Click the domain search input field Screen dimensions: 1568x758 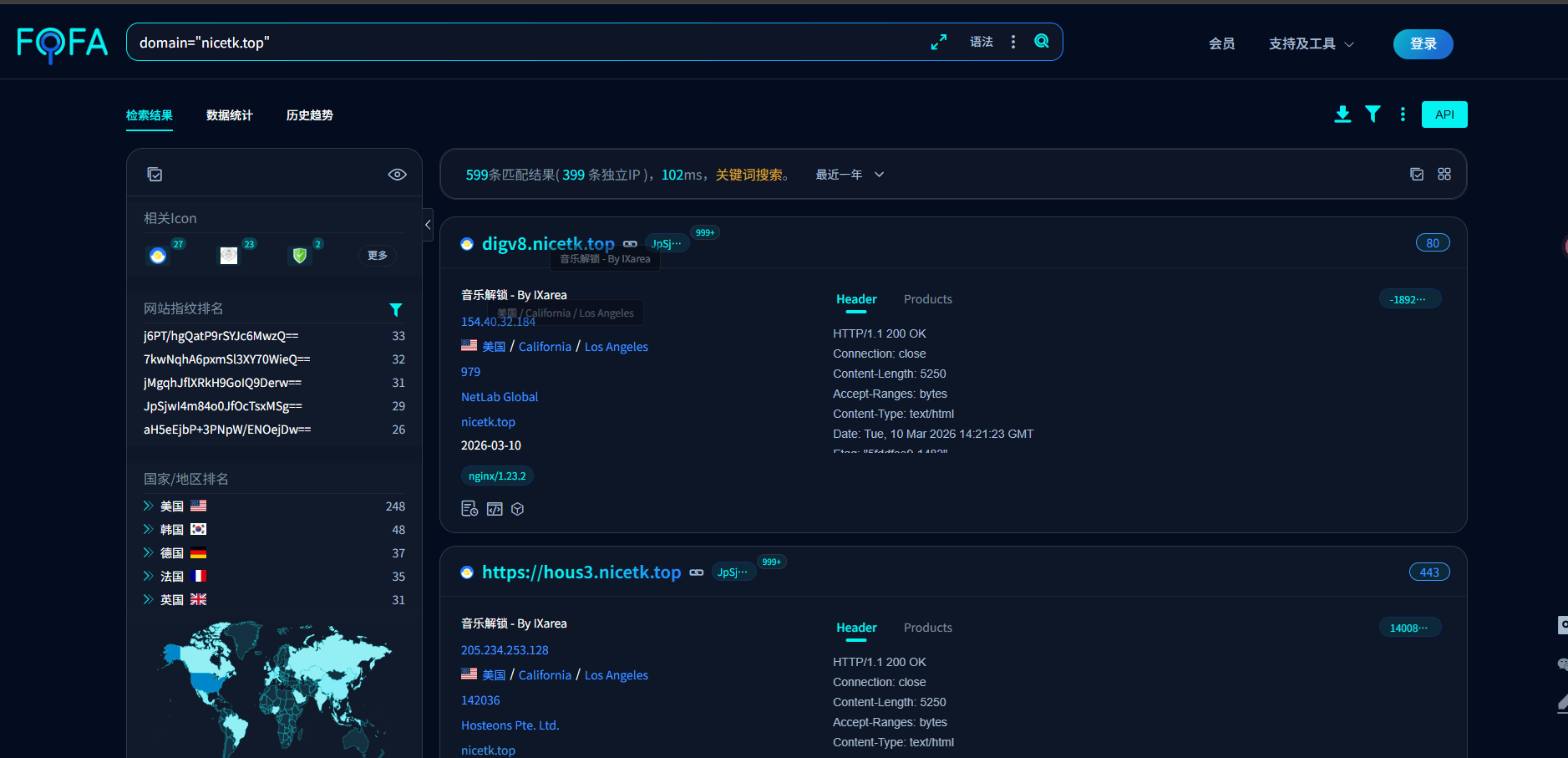[526, 42]
